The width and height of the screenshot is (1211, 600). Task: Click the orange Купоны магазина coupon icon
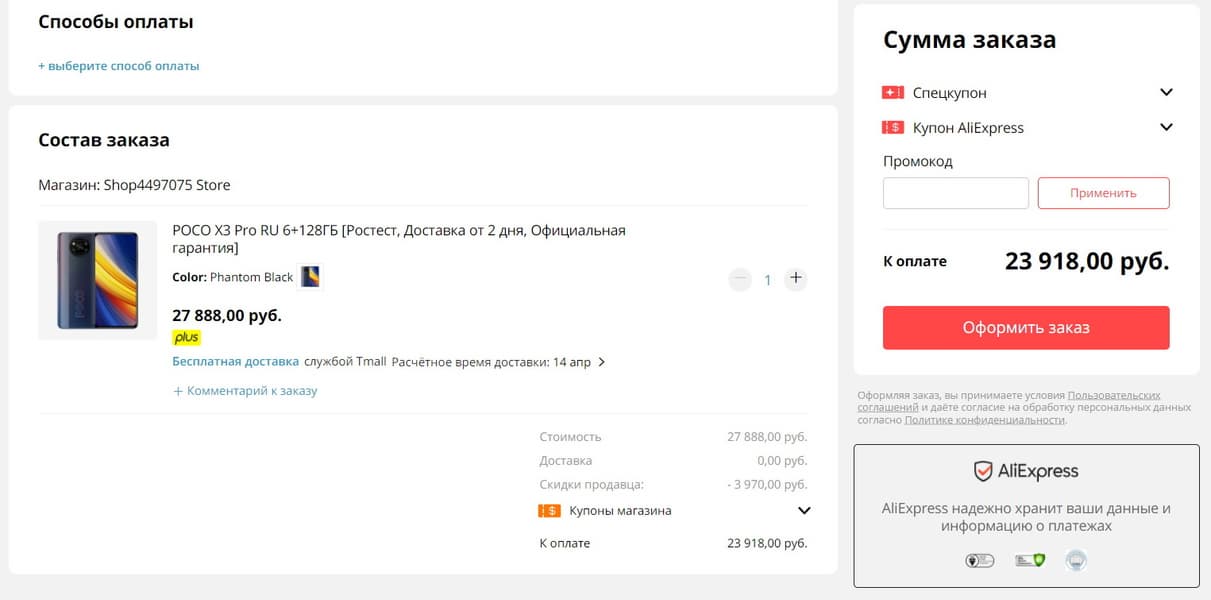coord(549,511)
